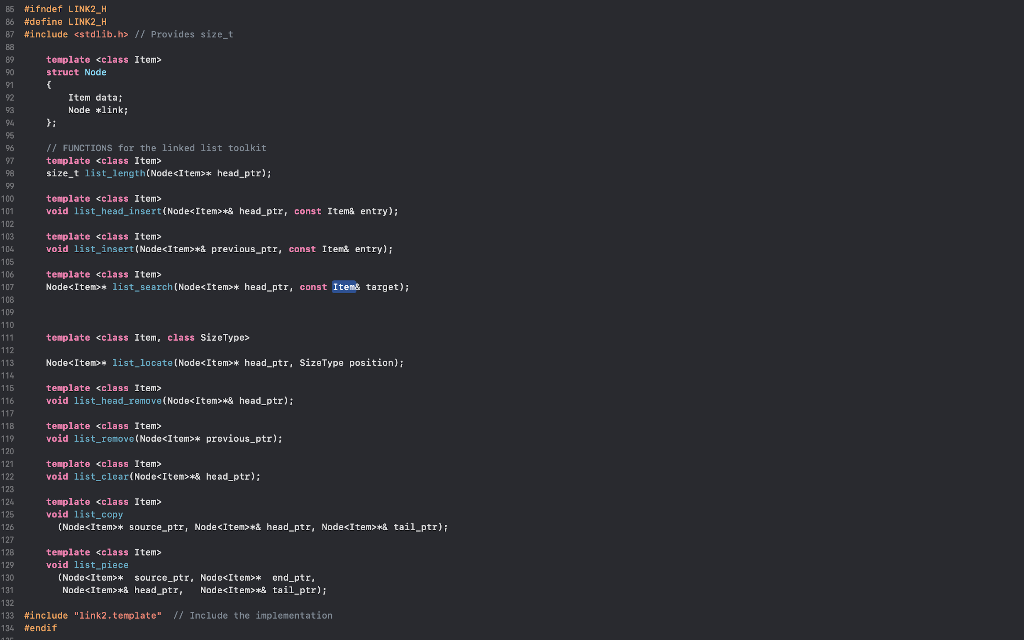The height and width of the screenshot is (640, 1024).
Task: Click line number 88 in the gutter
Action: pos(10,47)
